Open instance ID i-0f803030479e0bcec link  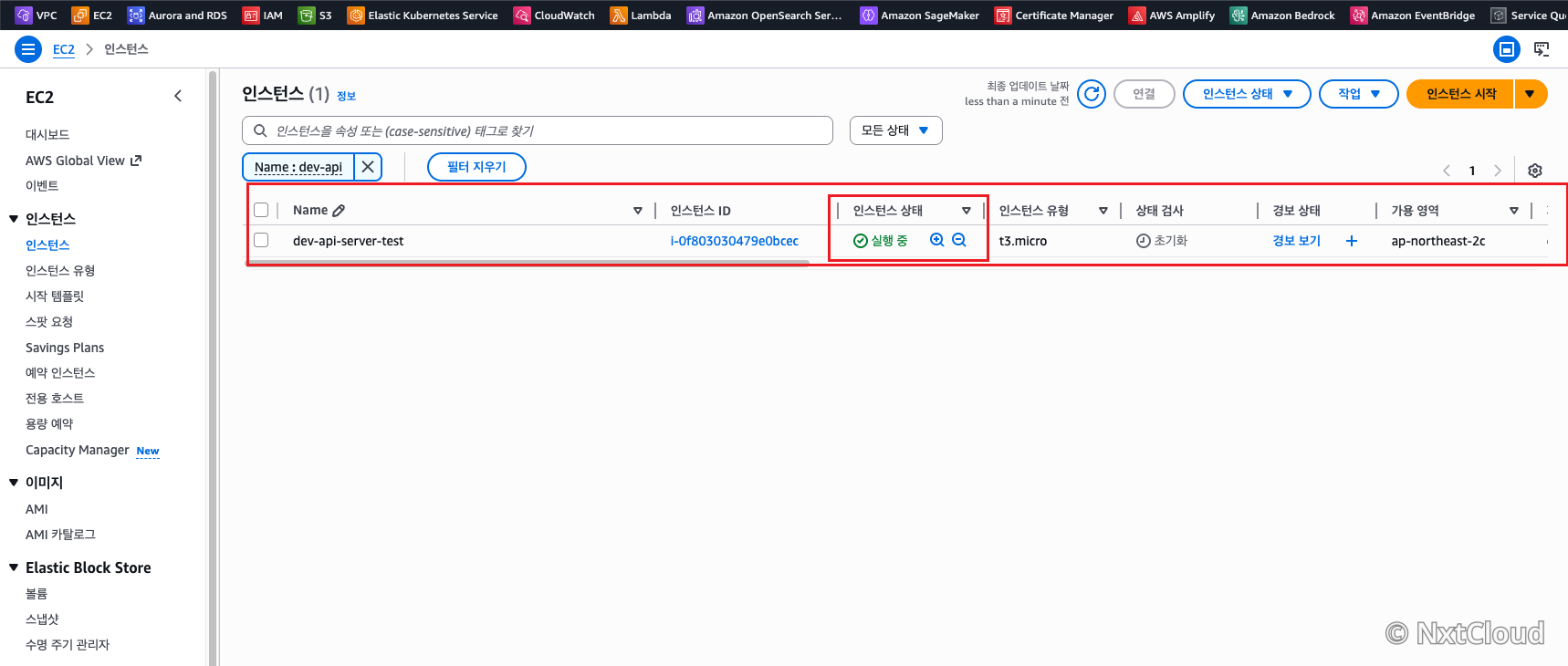(x=734, y=241)
